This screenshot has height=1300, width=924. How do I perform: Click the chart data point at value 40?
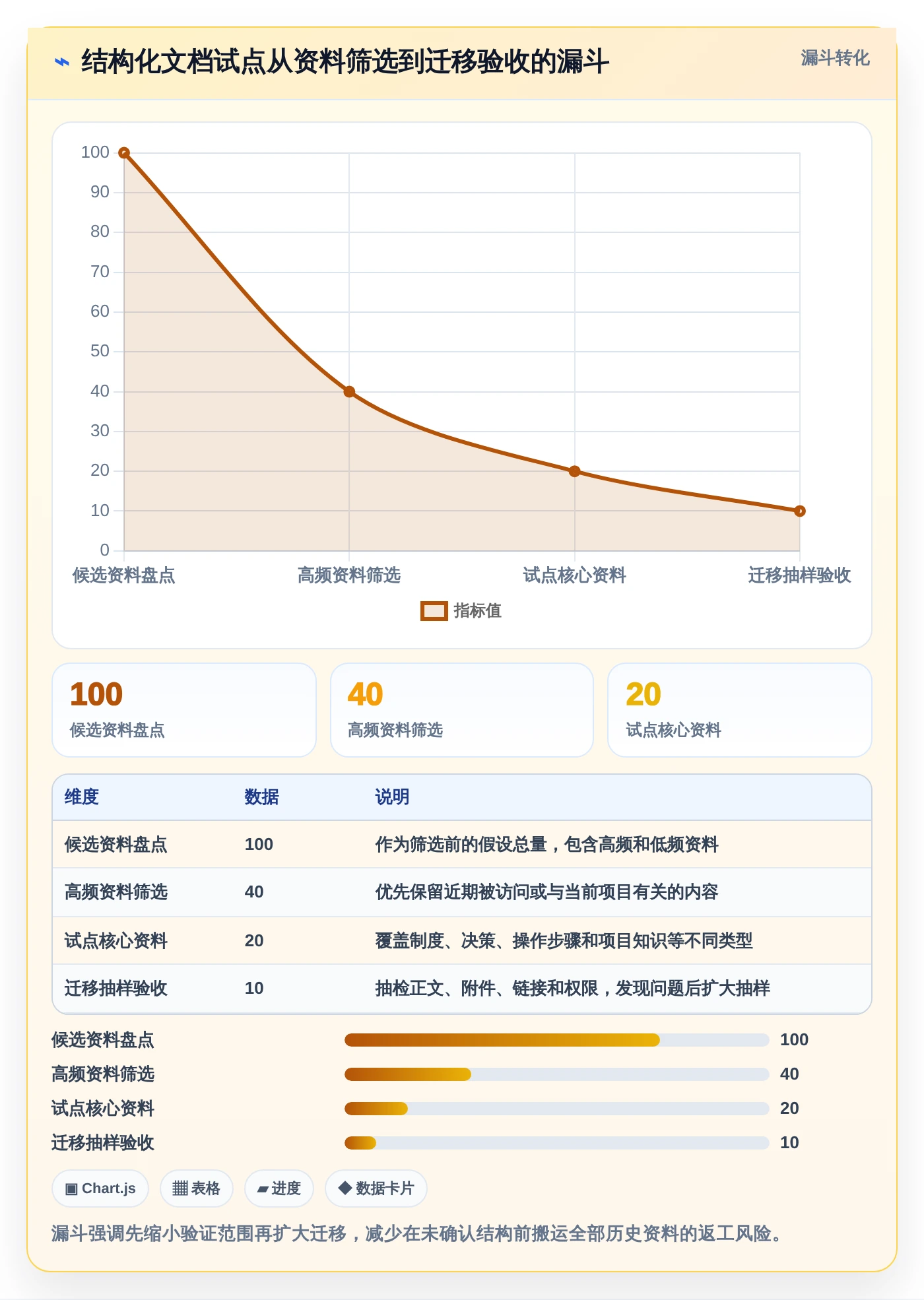tap(349, 392)
